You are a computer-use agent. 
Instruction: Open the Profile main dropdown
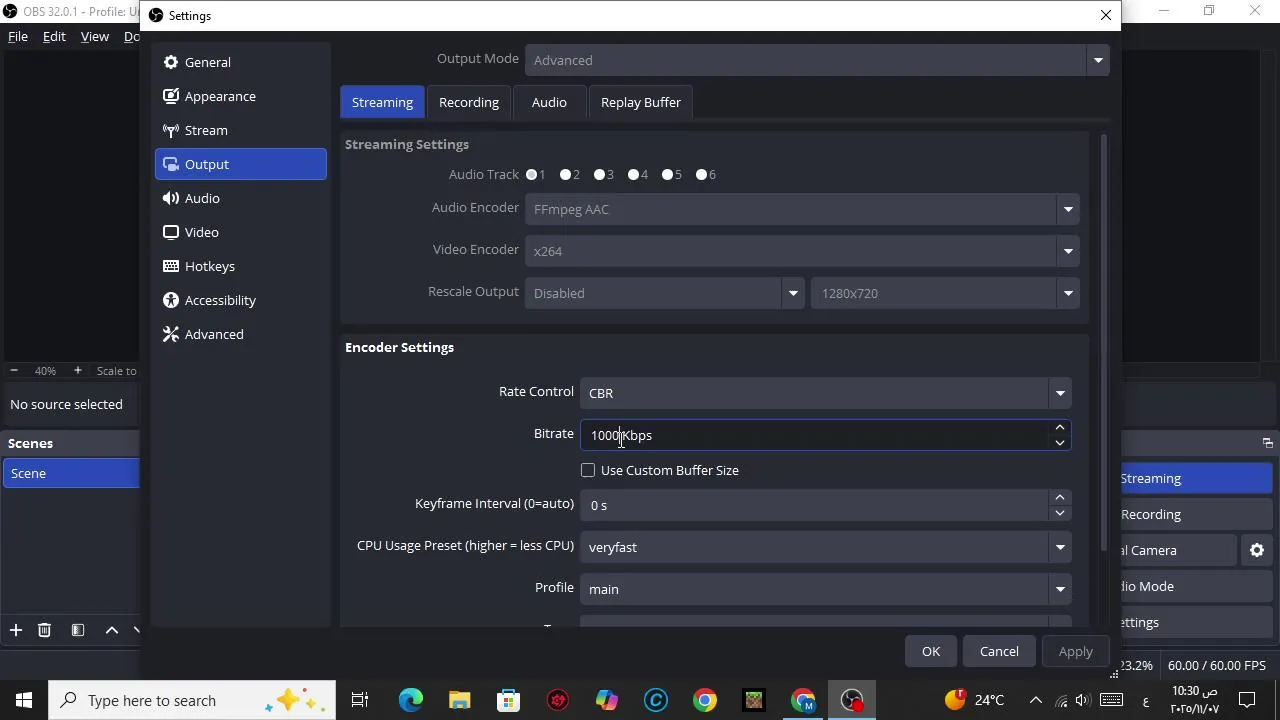click(x=825, y=589)
